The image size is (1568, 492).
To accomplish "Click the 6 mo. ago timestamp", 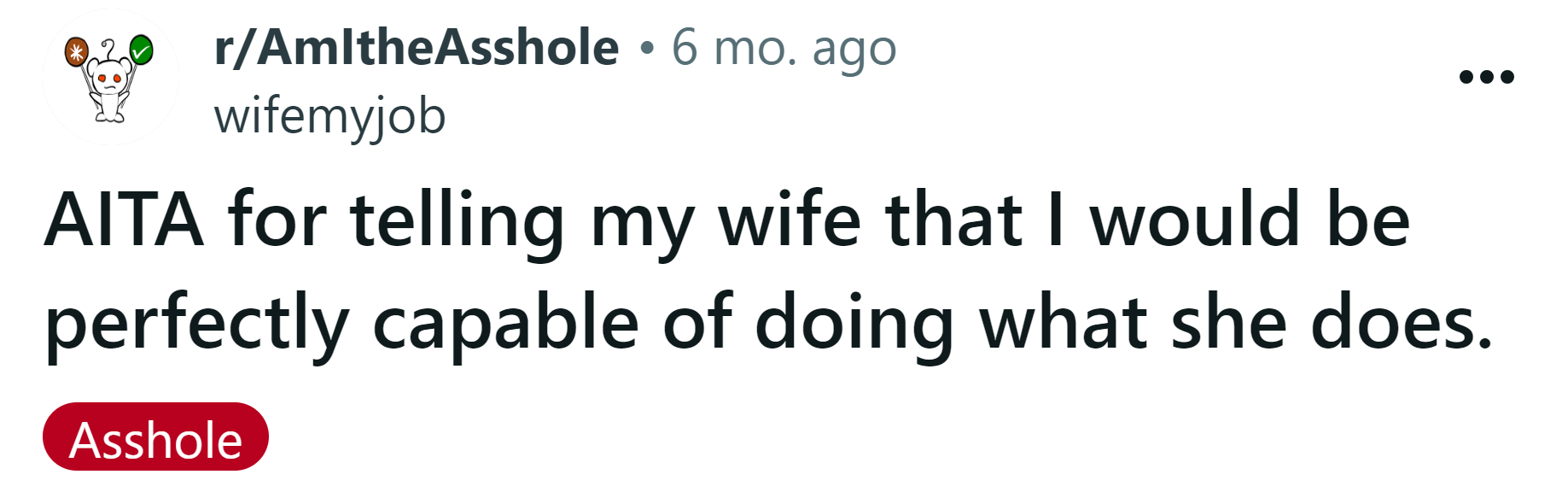I will [x=784, y=49].
